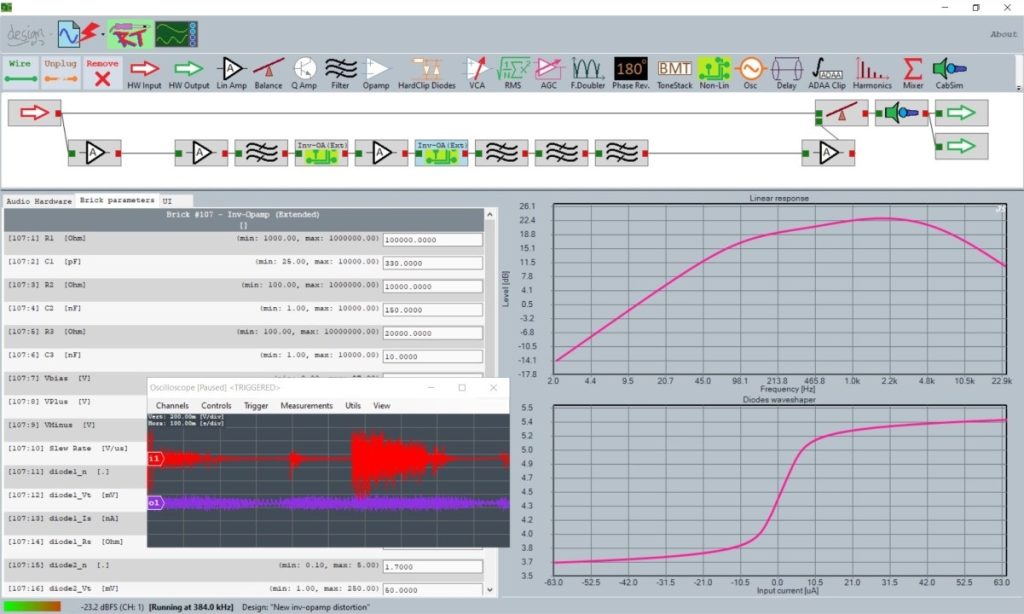
Task: Pick the Filter brick in toolbar
Action: point(340,70)
